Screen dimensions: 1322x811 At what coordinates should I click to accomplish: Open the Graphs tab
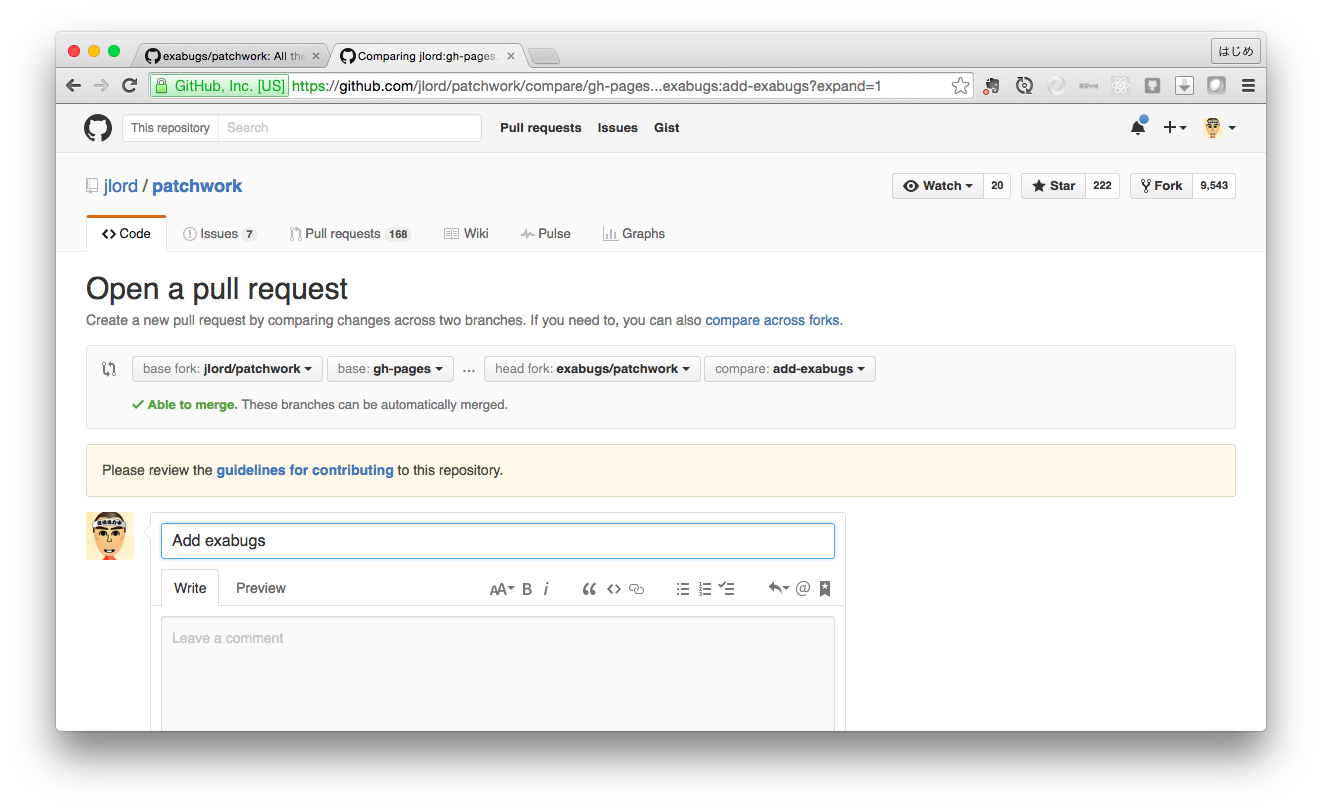pyautogui.click(x=634, y=234)
